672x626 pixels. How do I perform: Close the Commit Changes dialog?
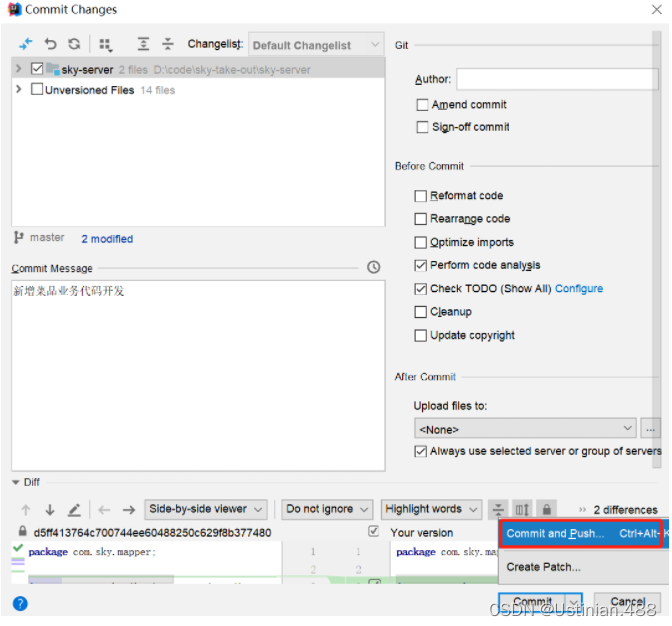click(x=657, y=9)
